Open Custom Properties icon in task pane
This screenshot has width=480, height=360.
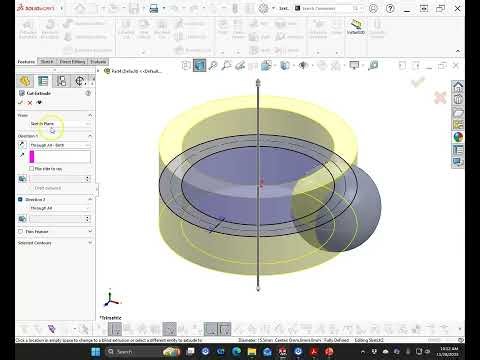tap(458, 150)
